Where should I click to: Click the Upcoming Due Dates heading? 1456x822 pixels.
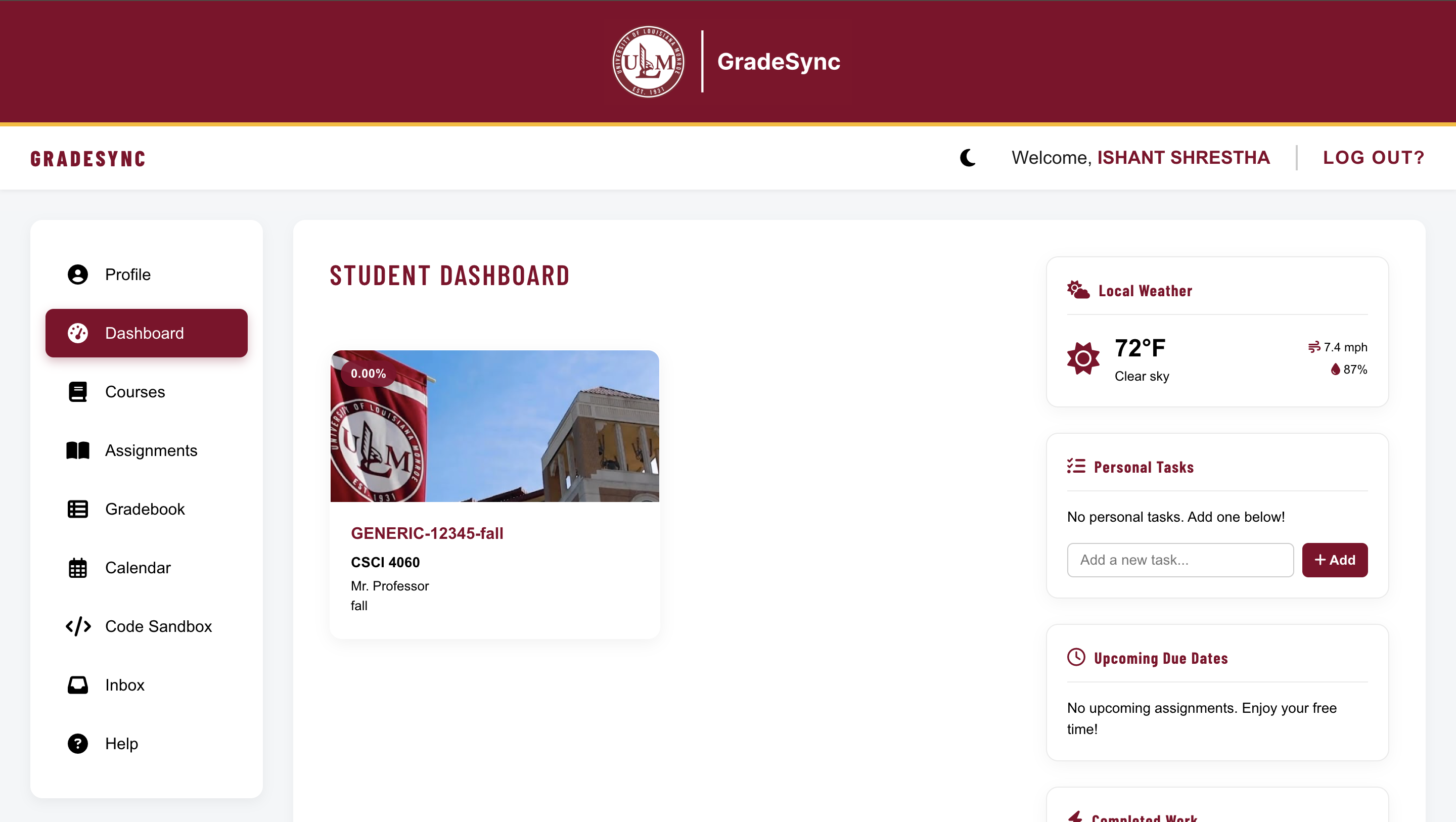(1160, 659)
